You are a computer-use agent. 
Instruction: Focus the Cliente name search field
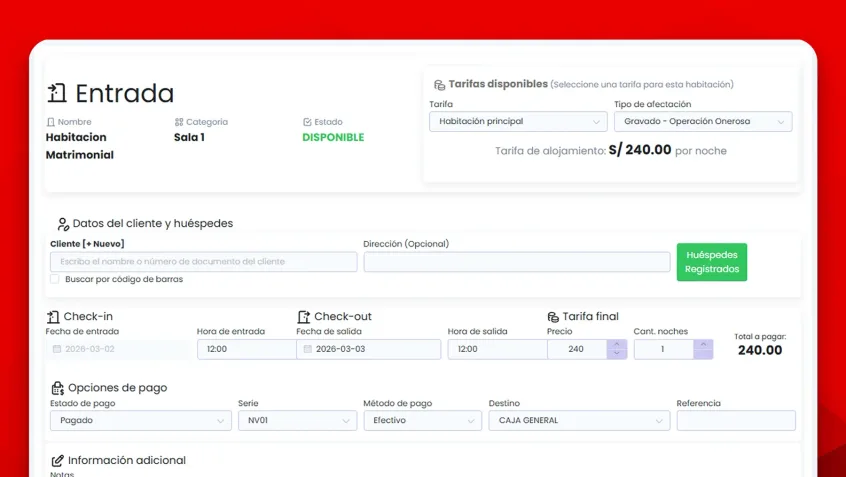point(203,262)
